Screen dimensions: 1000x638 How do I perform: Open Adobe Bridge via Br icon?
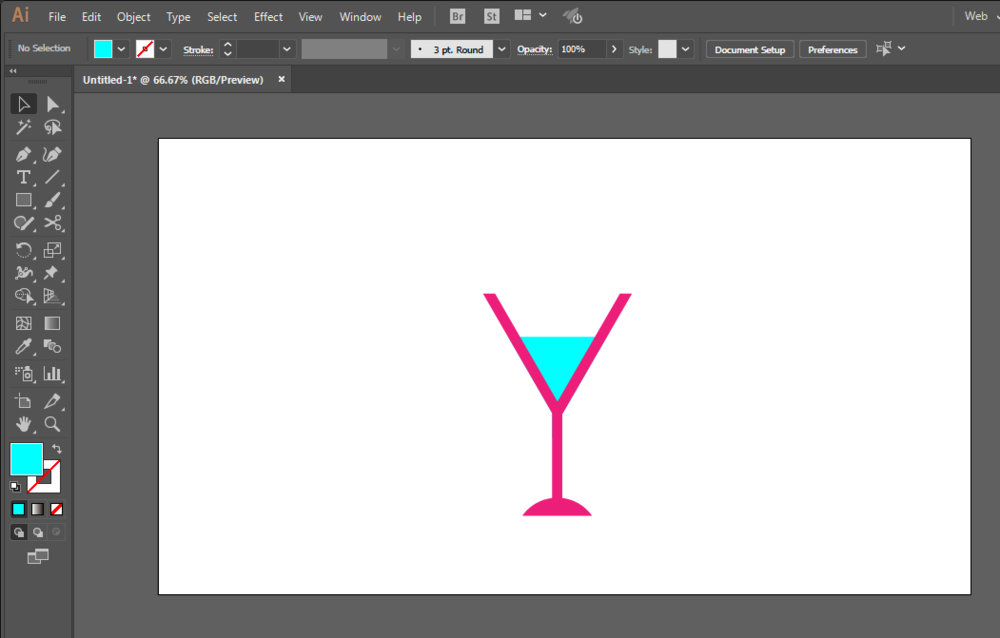tap(457, 17)
